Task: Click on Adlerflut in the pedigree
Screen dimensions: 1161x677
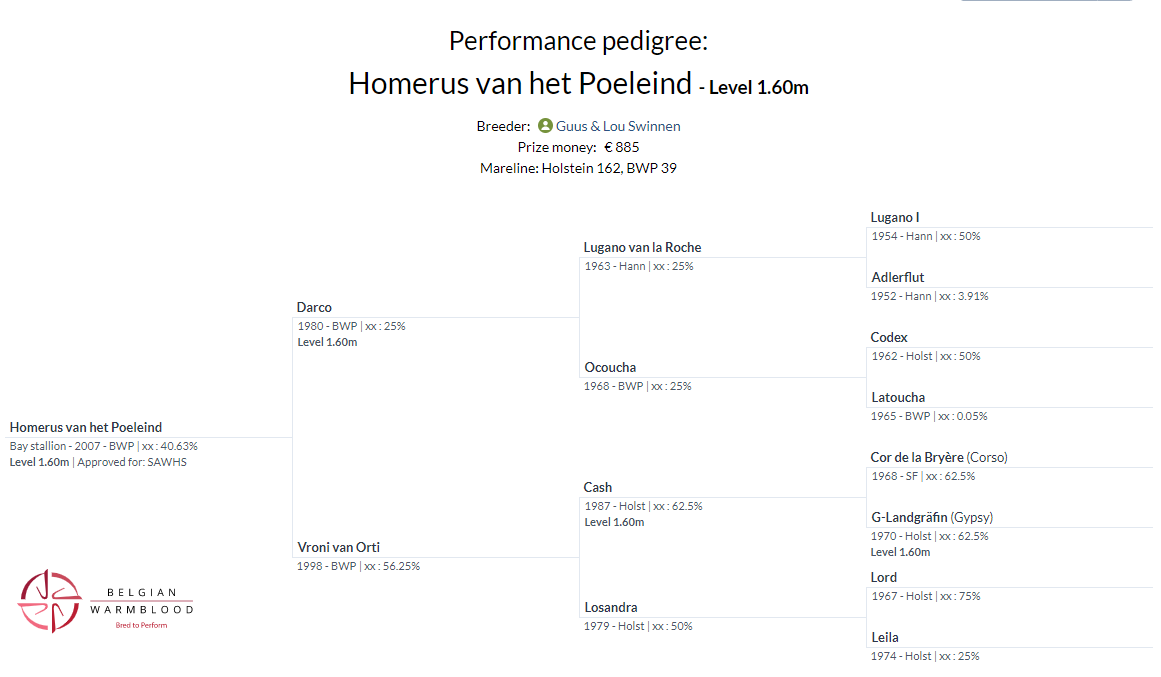Action: click(x=897, y=277)
